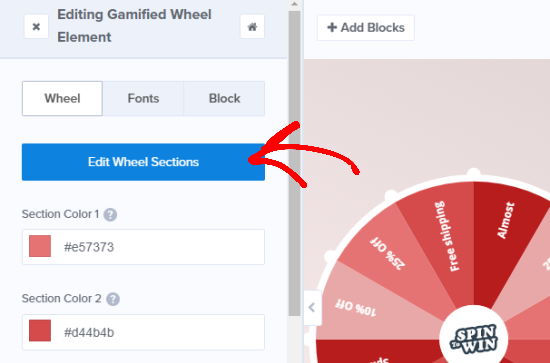Close the Gamified Wheel Element editor
Image resolution: width=550 pixels, height=363 pixels.
(x=36, y=27)
